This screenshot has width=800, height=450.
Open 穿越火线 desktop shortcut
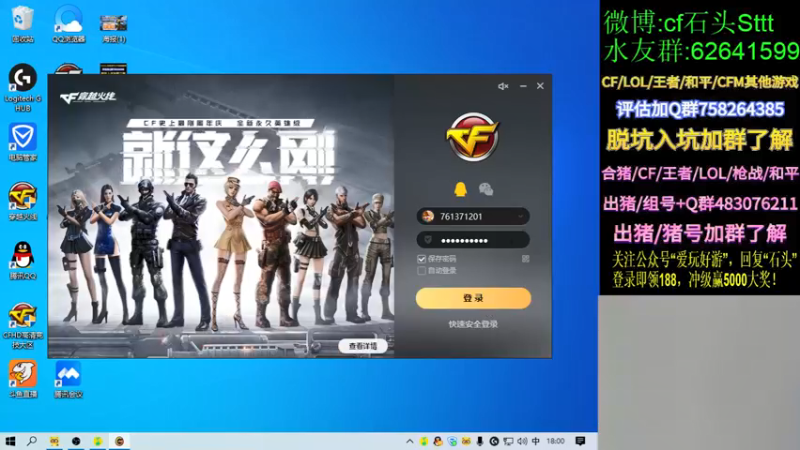point(22,201)
